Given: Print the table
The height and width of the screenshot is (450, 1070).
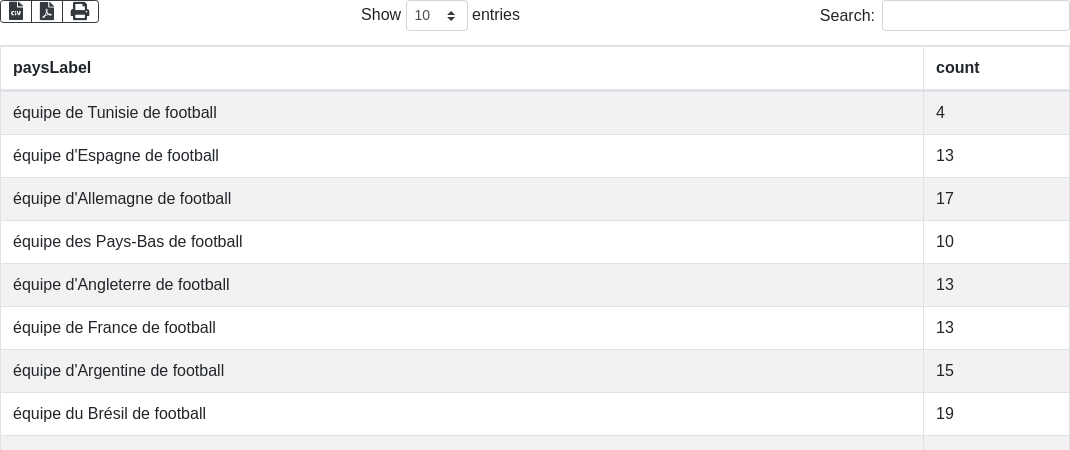Looking at the screenshot, I should coord(80,11).
